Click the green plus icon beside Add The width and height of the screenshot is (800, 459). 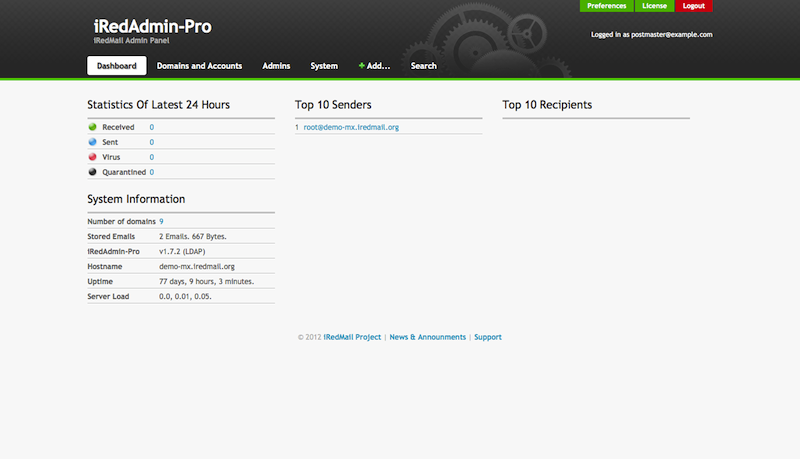point(361,66)
